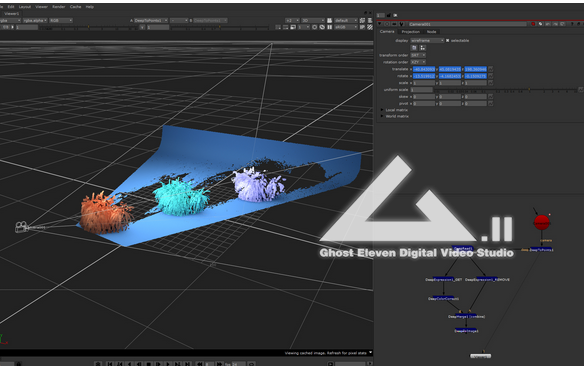584x366 pixels.
Task: Open the Viewer menu
Action: [41, 7]
